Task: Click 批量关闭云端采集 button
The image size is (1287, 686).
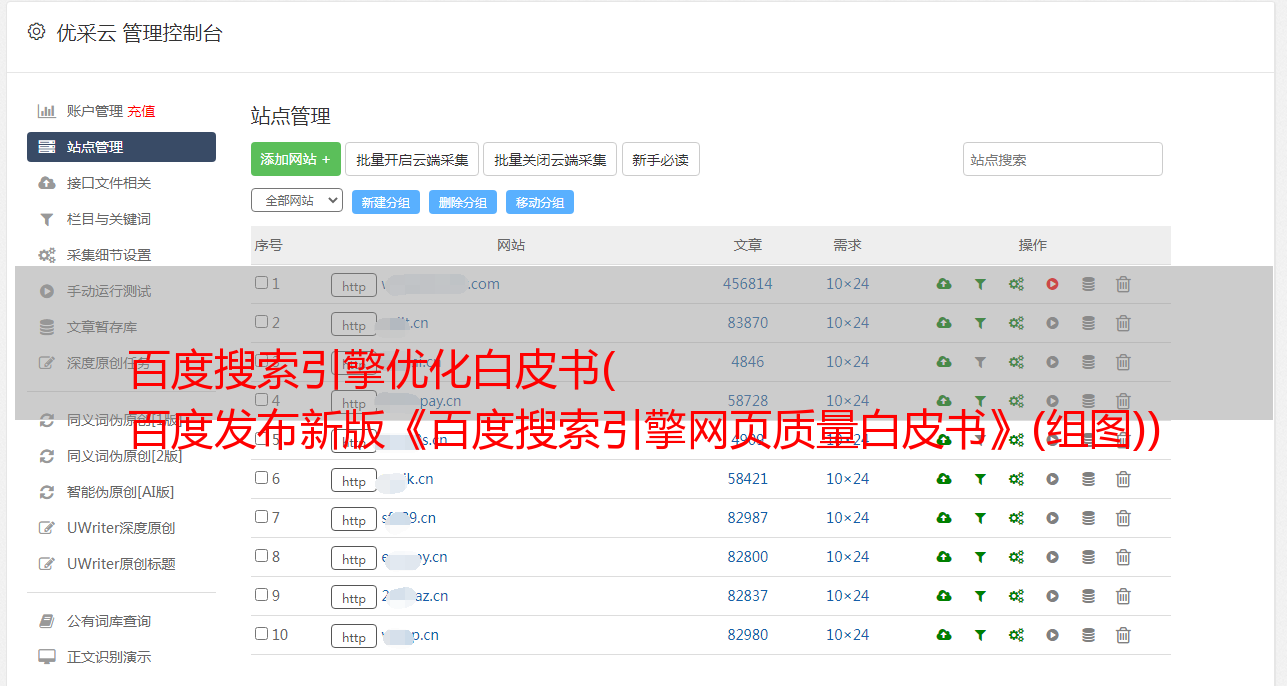Action: pyautogui.click(x=550, y=159)
